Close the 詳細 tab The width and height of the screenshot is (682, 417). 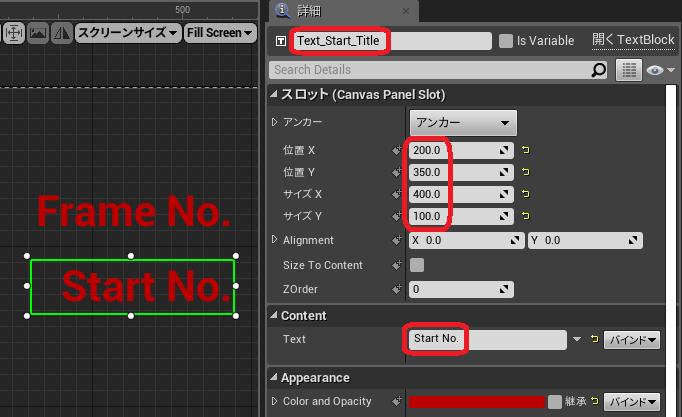pyautogui.click(x=406, y=11)
